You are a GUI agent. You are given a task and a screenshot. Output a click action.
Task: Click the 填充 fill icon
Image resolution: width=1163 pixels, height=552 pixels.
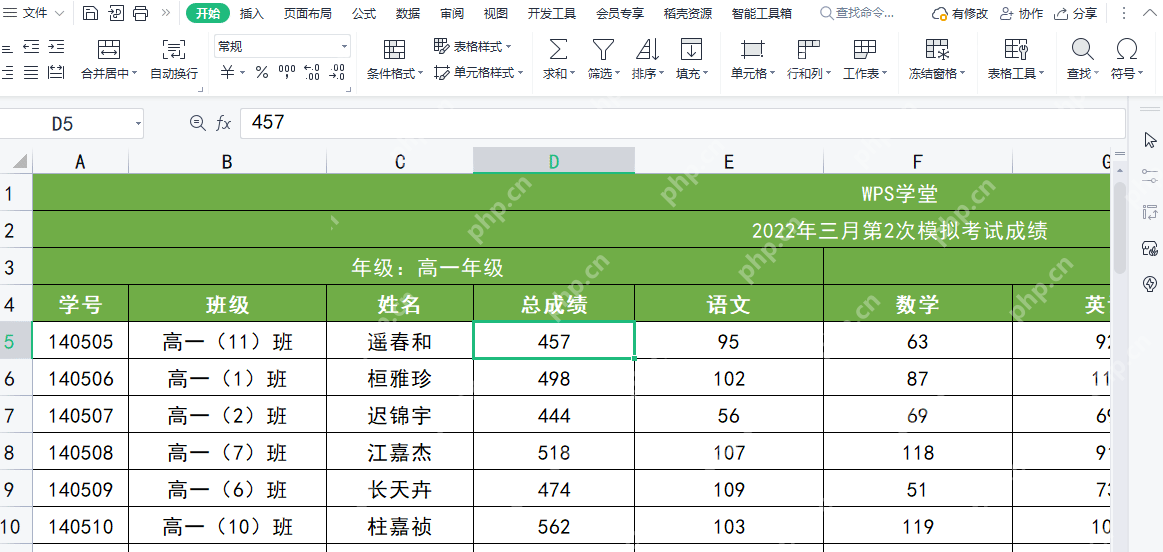click(691, 50)
